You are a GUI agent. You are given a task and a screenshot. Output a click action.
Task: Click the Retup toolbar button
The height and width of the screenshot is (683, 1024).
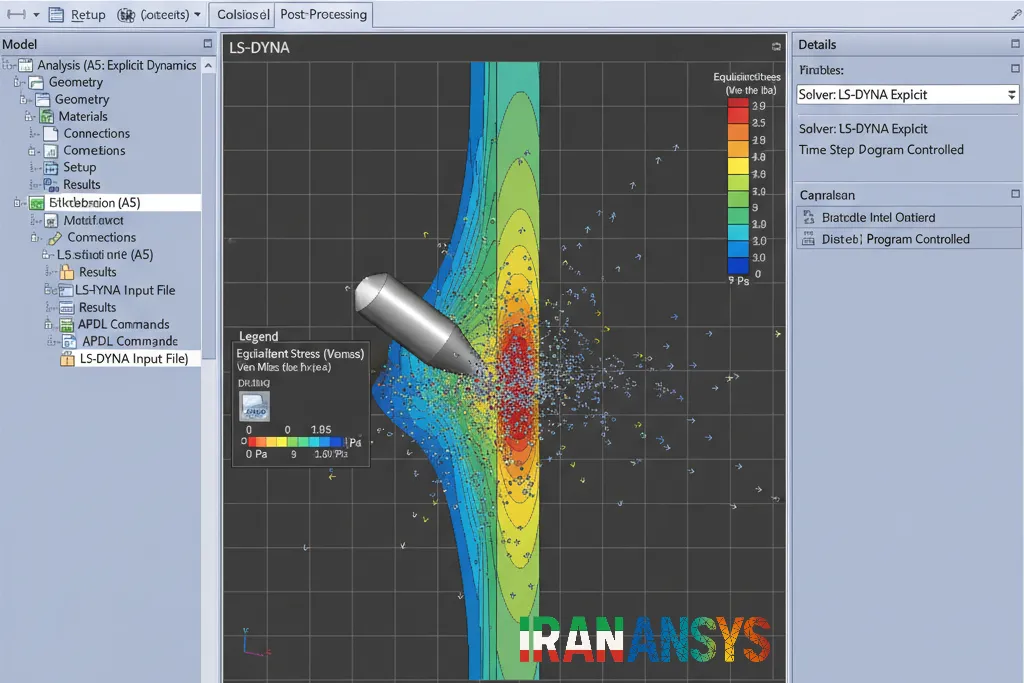78,14
